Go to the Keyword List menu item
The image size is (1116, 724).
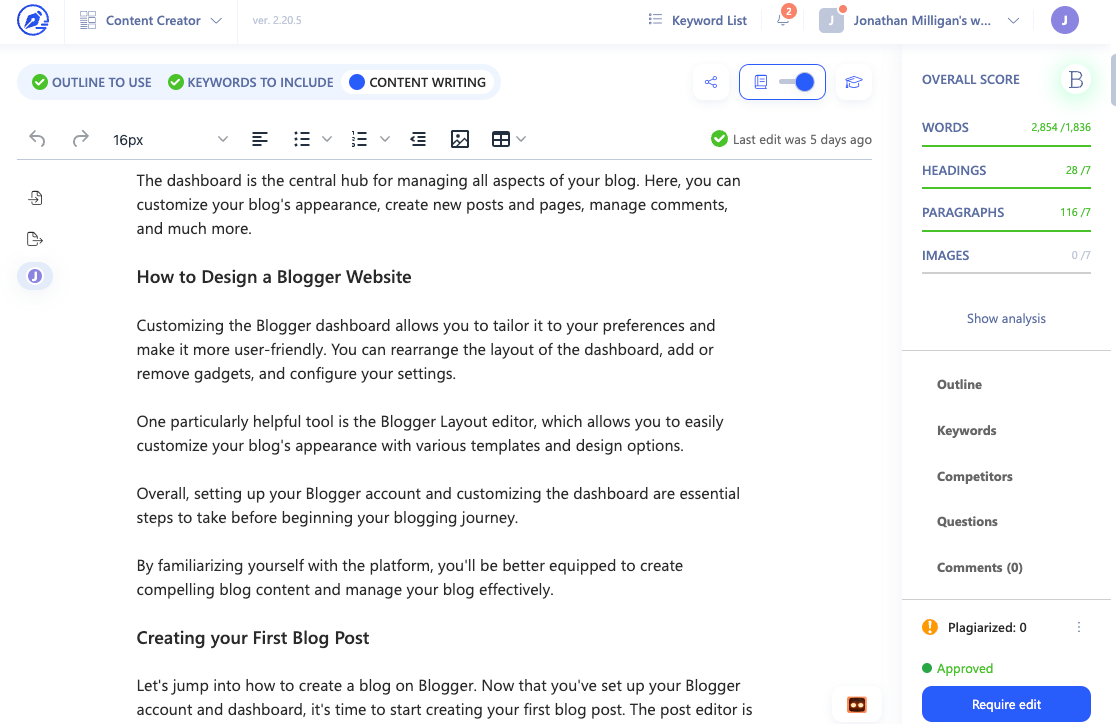pos(697,20)
